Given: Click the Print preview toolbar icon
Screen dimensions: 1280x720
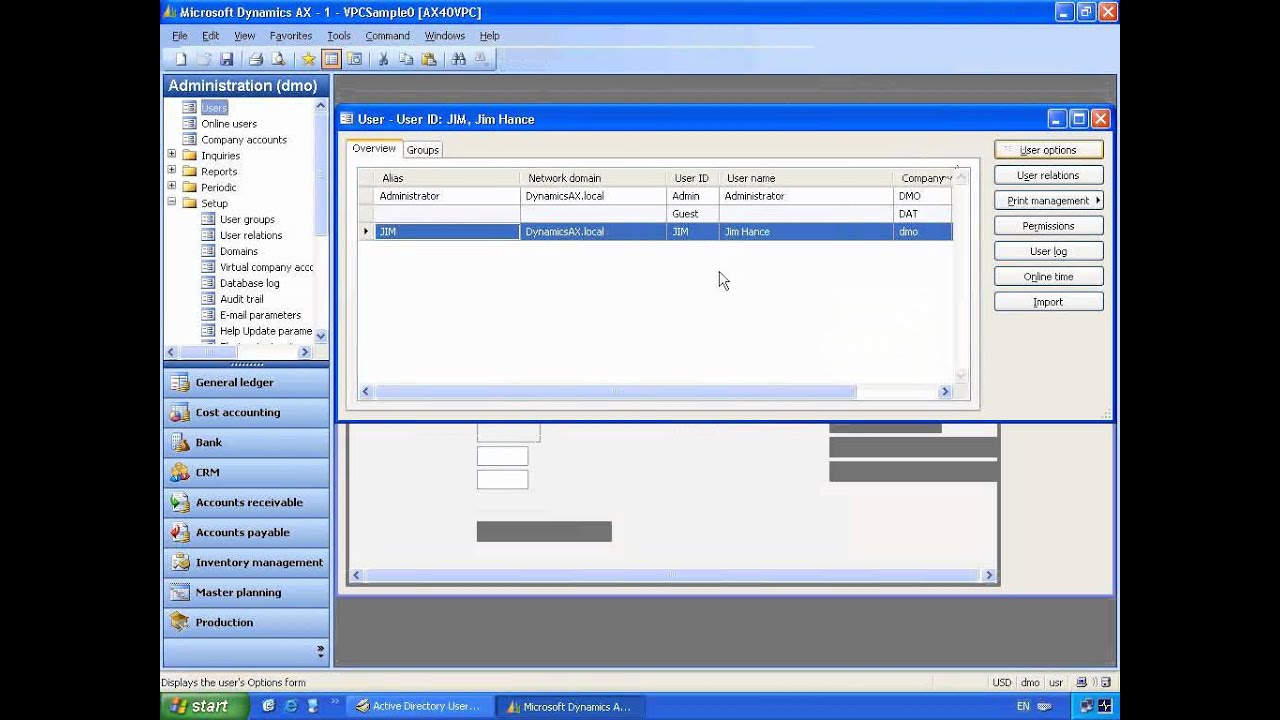Looking at the screenshot, I should point(279,59).
